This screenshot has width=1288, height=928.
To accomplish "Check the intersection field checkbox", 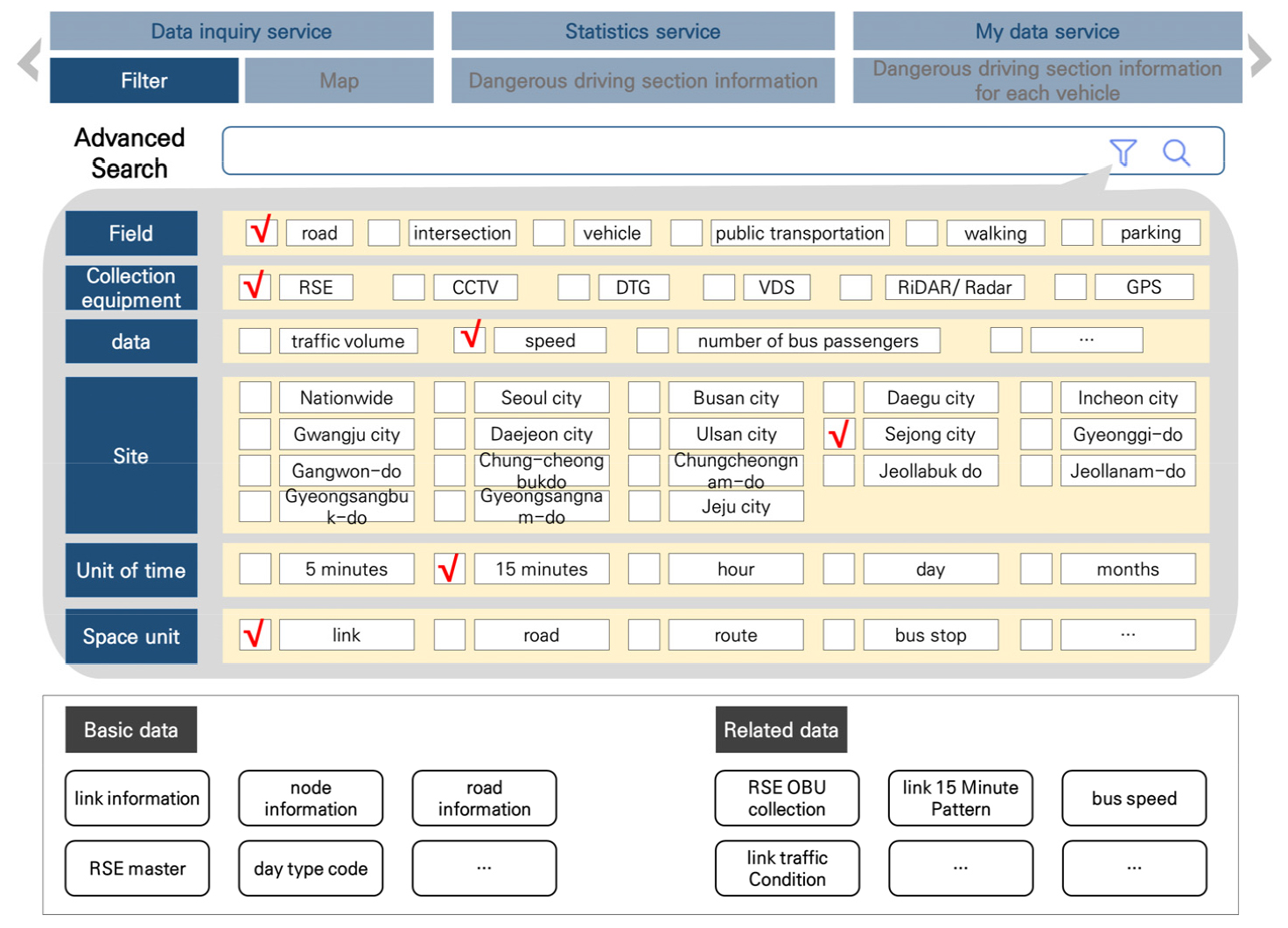I will click(383, 233).
